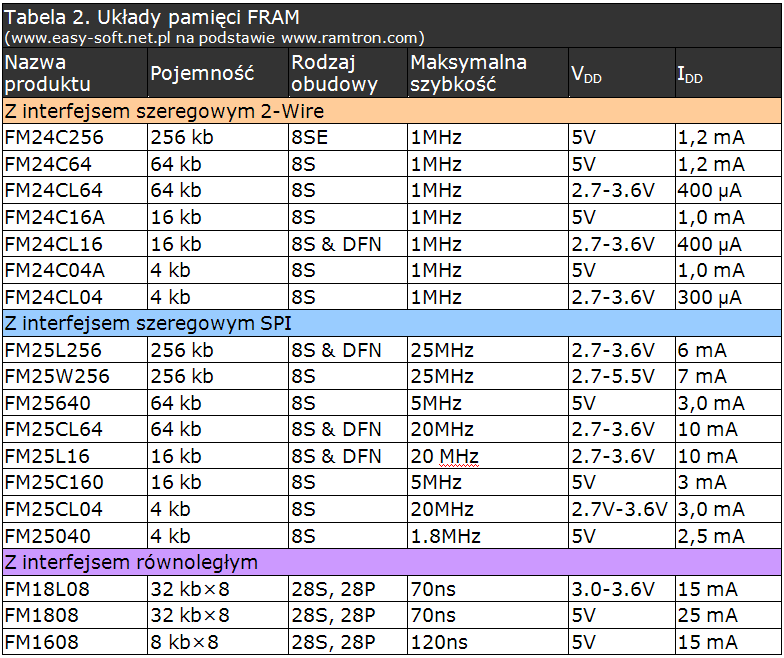Select the FM18L08 product name cell
This screenshot has width=784, height=658.
click(x=74, y=589)
